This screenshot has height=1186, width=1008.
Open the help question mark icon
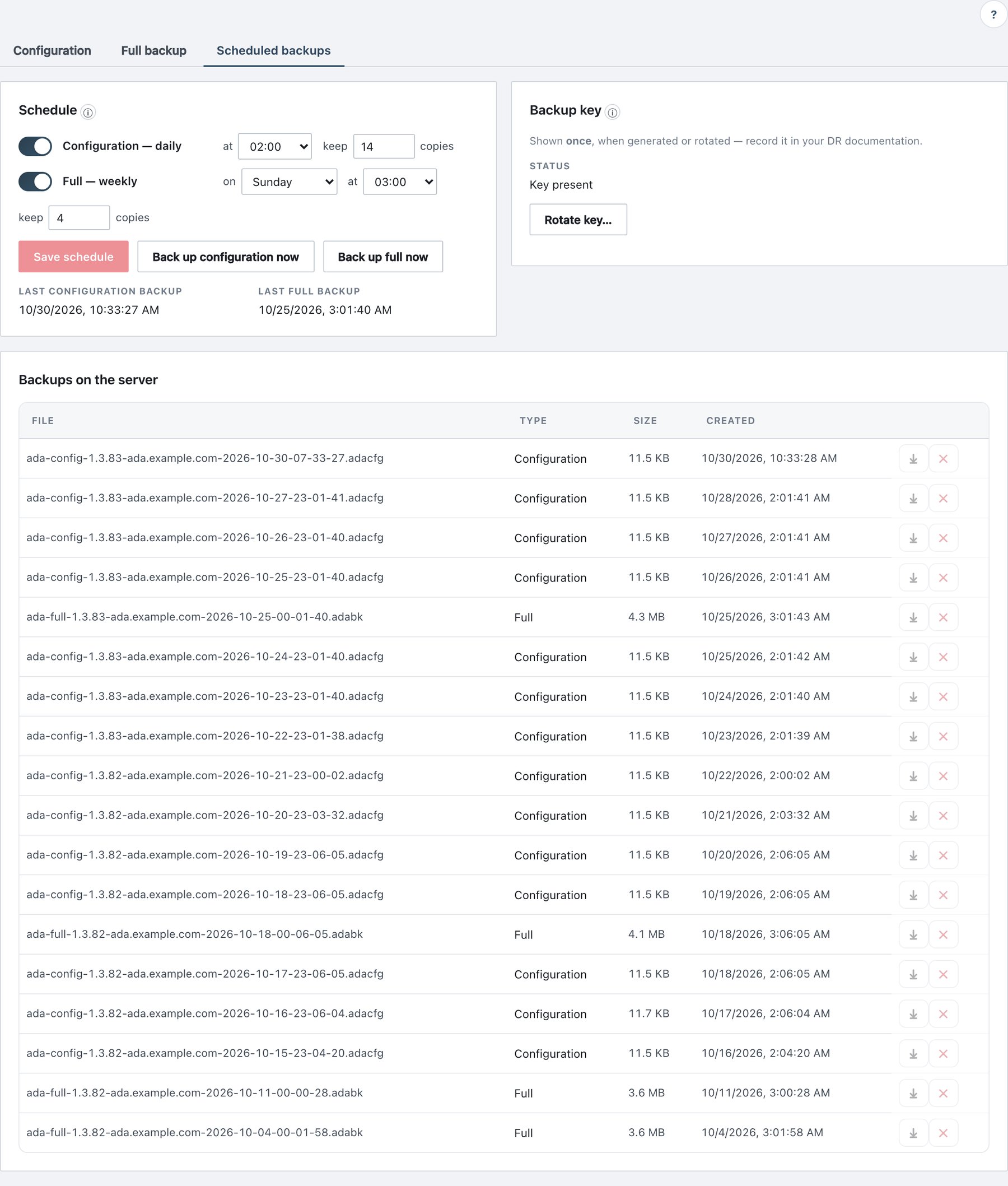tap(993, 15)
